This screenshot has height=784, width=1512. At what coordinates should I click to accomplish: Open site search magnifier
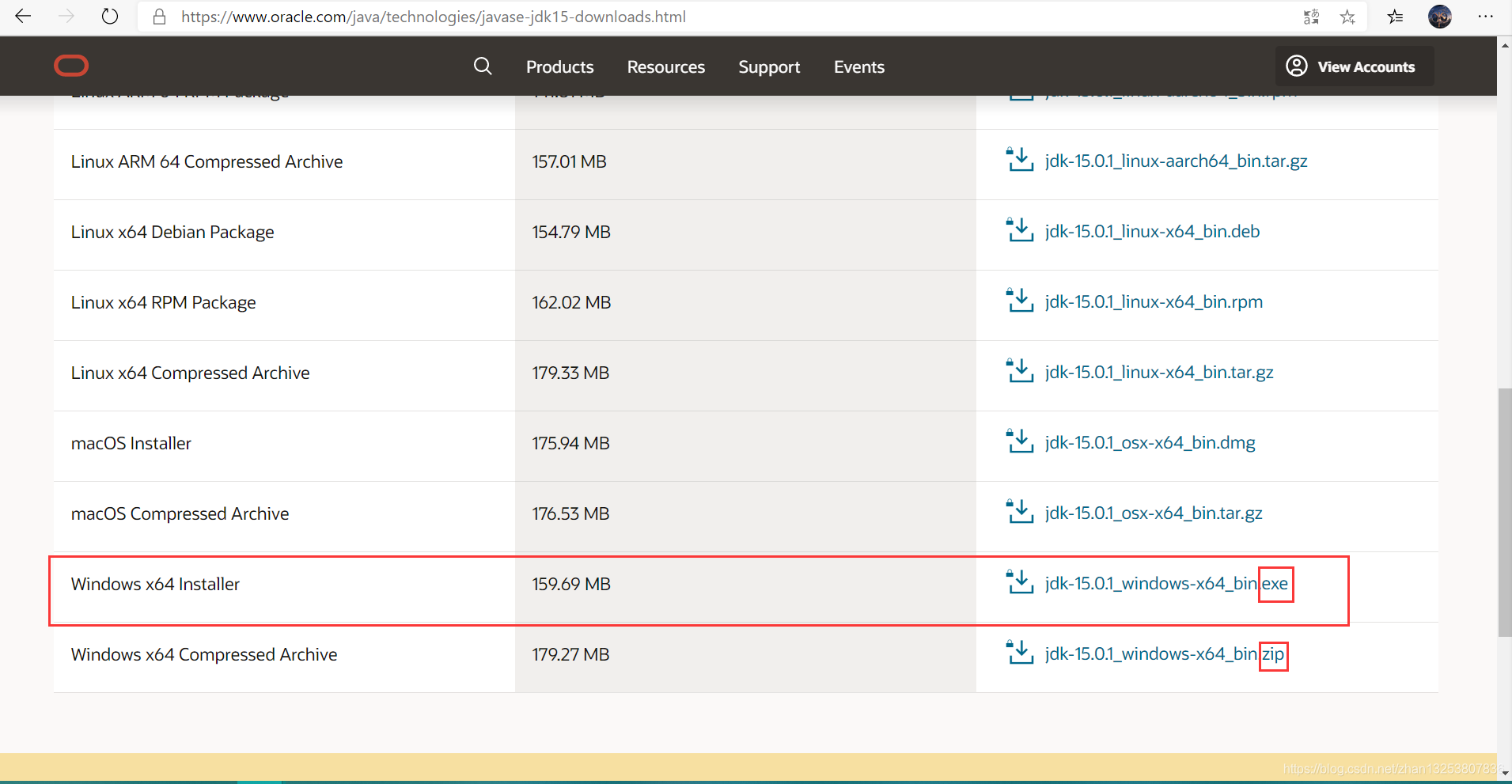(483, 66)
